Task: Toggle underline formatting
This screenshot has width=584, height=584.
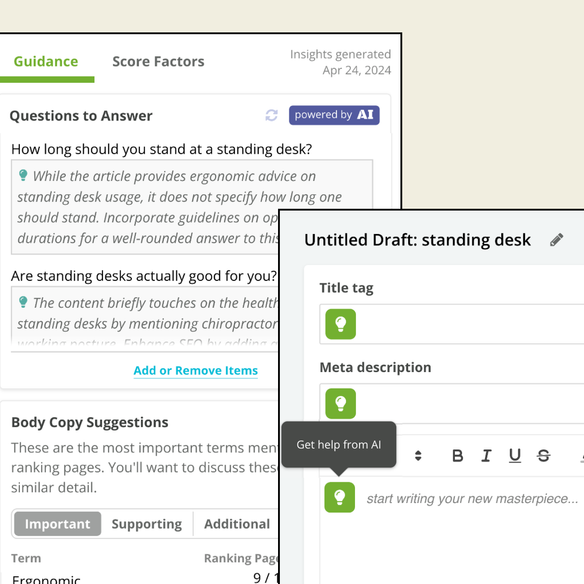Action: point(515,456)
